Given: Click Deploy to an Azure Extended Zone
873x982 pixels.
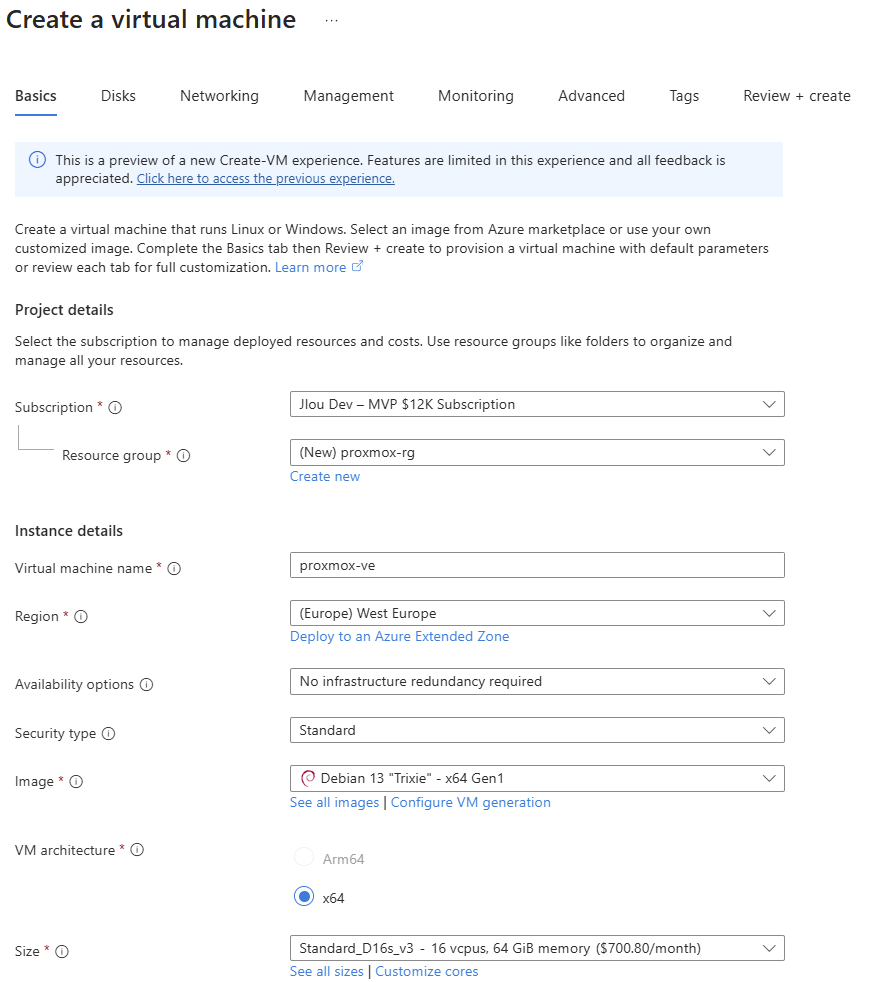Looking at the screenshot, I should (400, 636).
